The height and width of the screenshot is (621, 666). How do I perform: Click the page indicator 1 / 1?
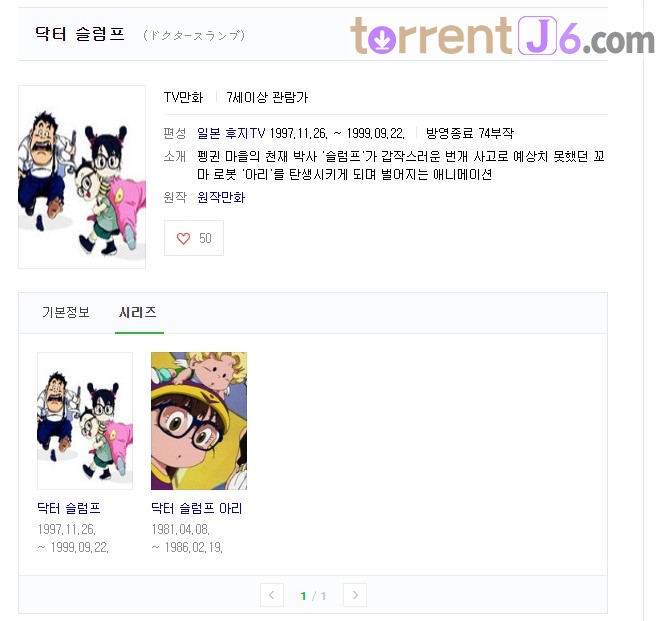313,596
